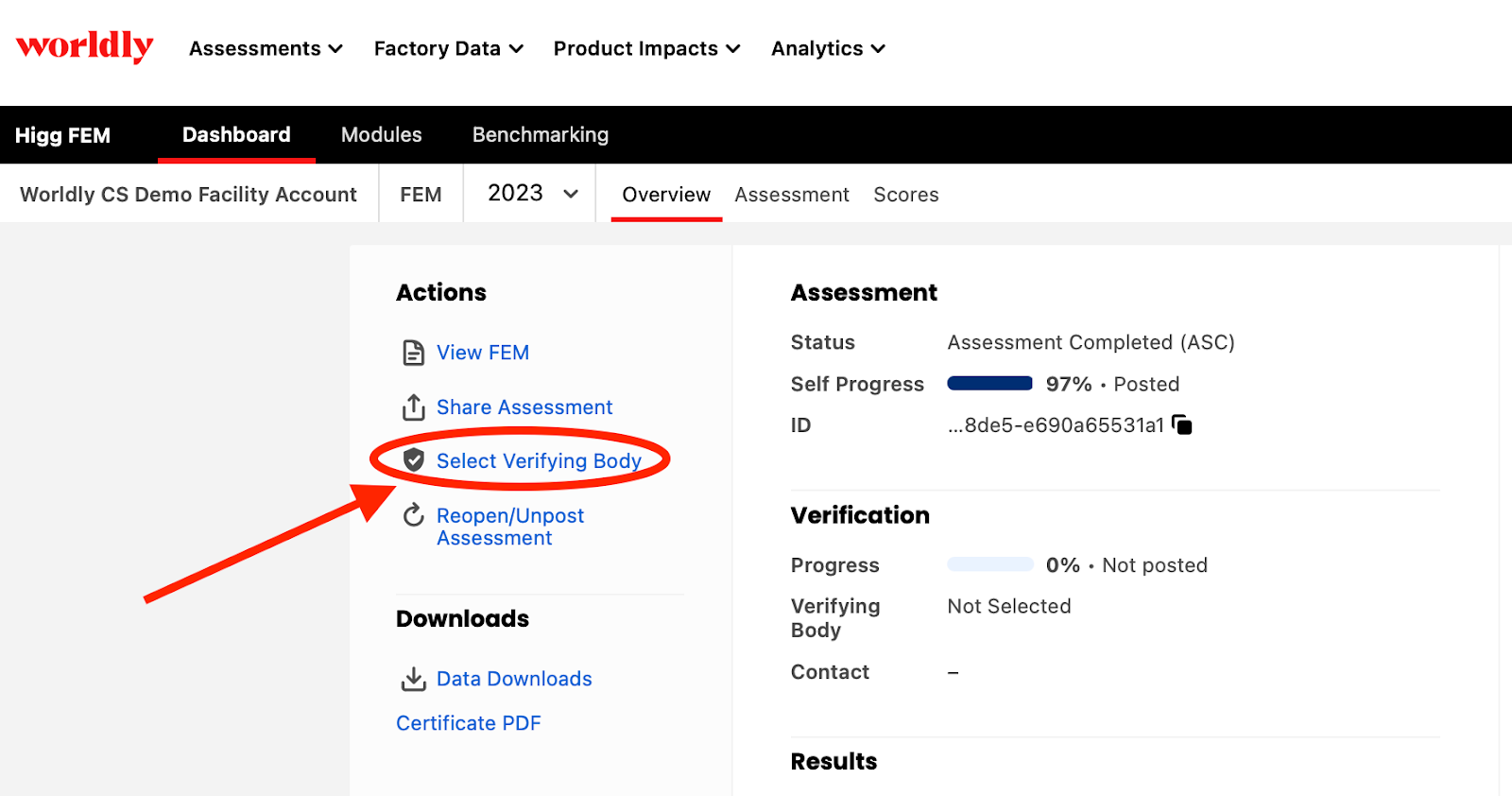Expand the Assessments menu

(x=266, y=48)
